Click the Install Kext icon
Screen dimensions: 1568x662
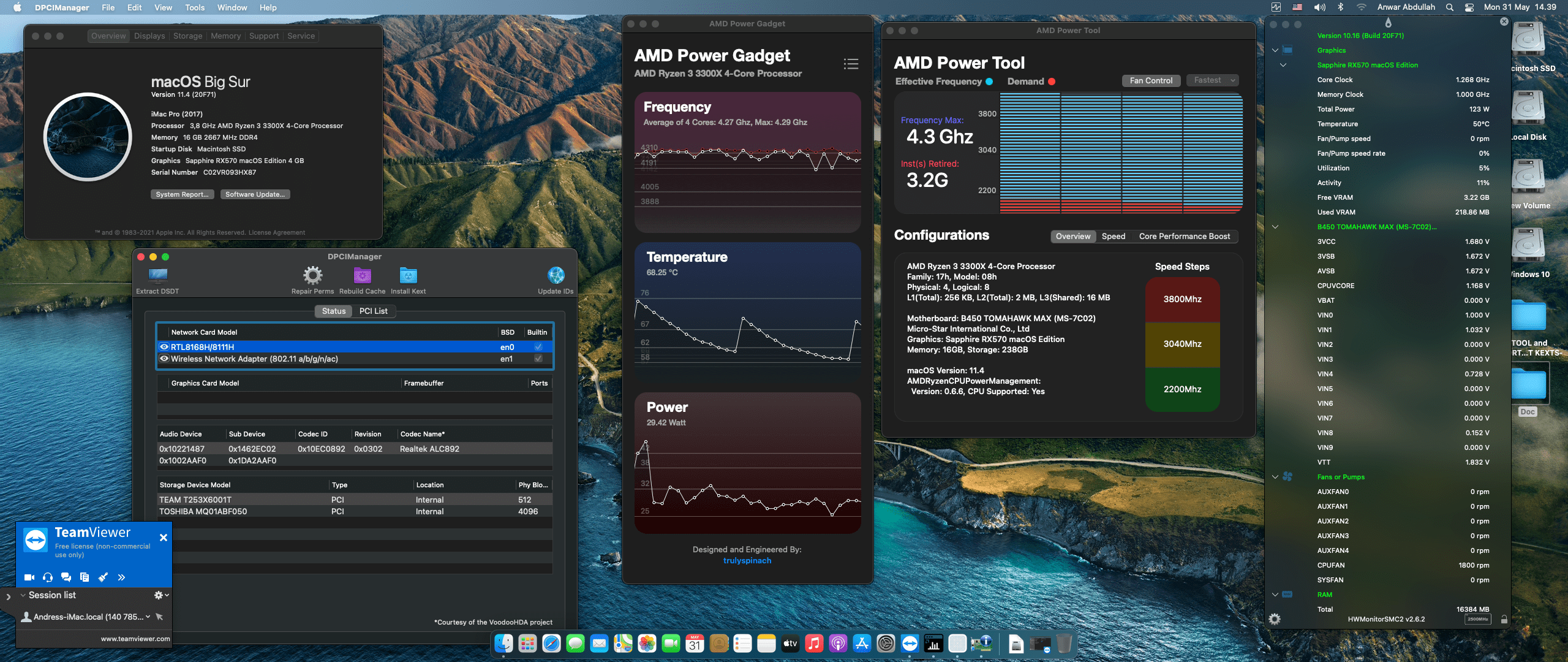coord(409,275)
